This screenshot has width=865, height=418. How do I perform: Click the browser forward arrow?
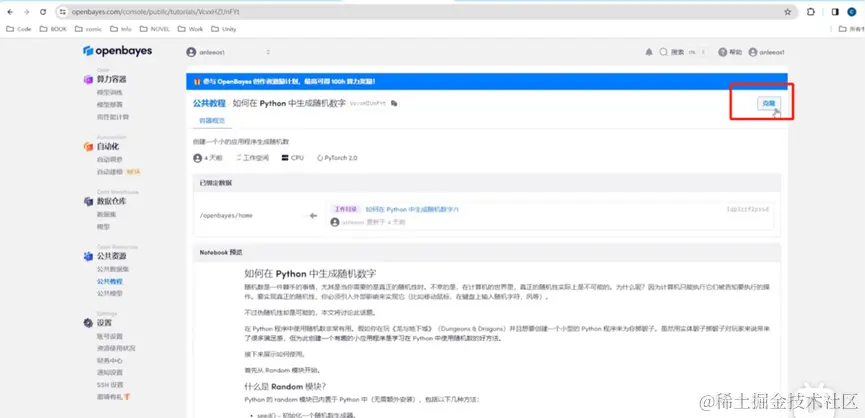click(x=26, y=12)
